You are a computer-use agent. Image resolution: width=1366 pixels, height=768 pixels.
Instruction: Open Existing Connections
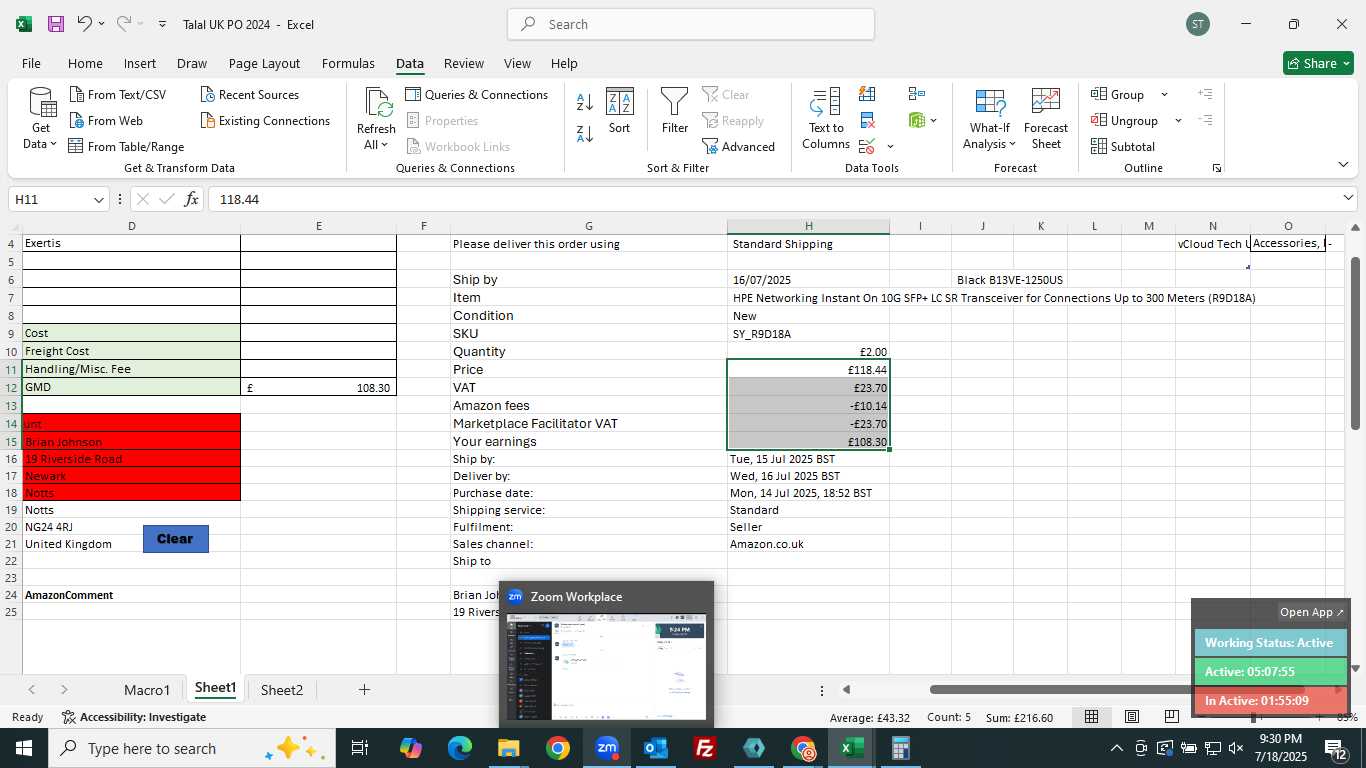[x=265, y=120]
